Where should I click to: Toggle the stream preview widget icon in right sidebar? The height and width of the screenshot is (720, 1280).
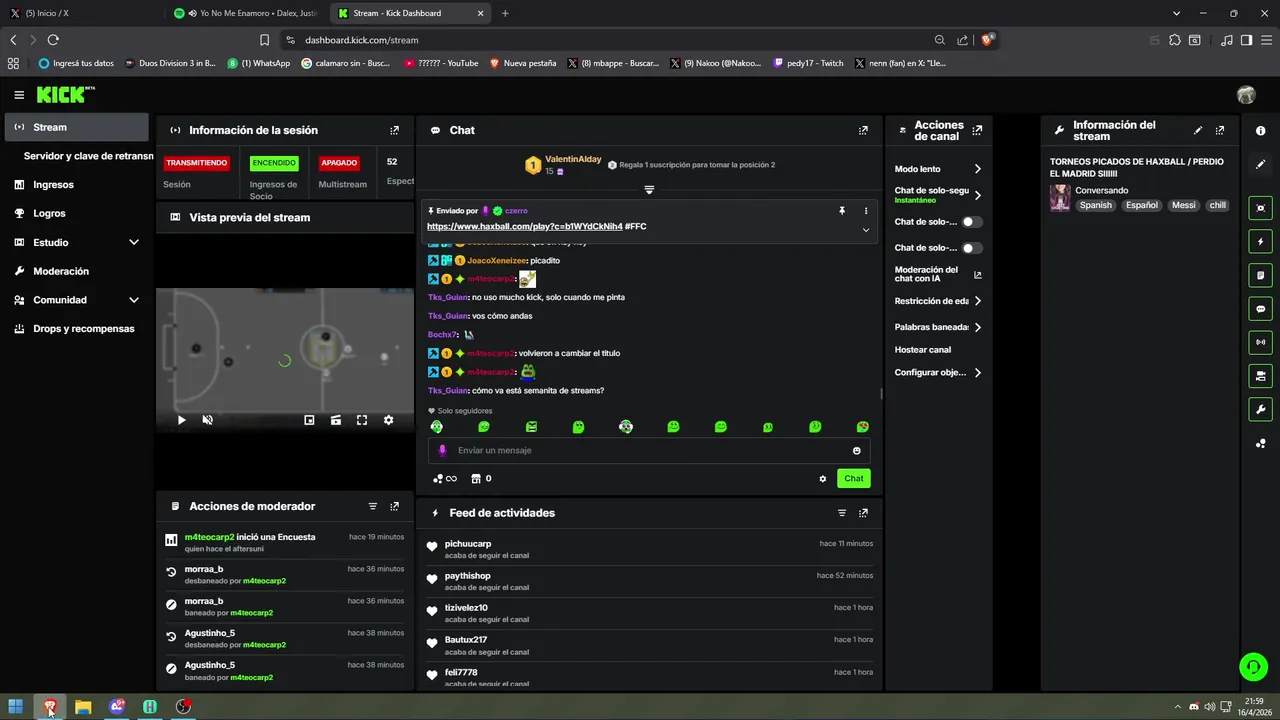pos(1261,208)
